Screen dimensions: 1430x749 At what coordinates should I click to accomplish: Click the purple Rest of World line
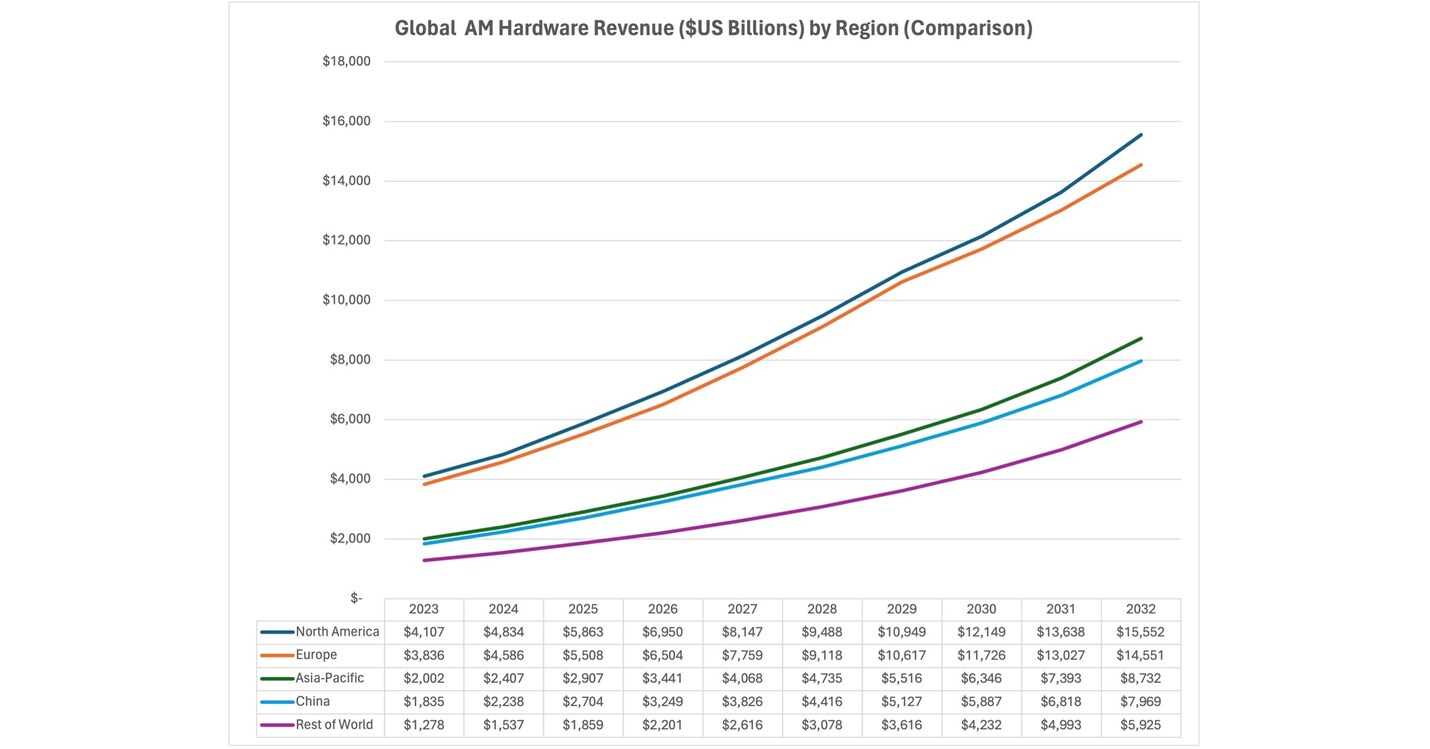point(822,507)
